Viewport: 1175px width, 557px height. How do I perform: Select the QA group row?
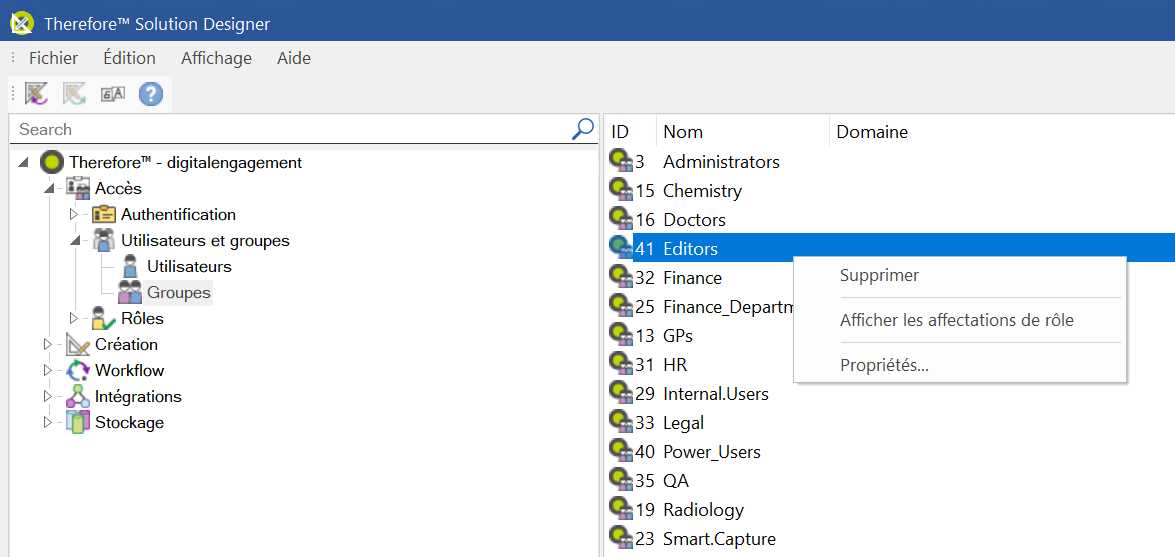tap(676, 481)
